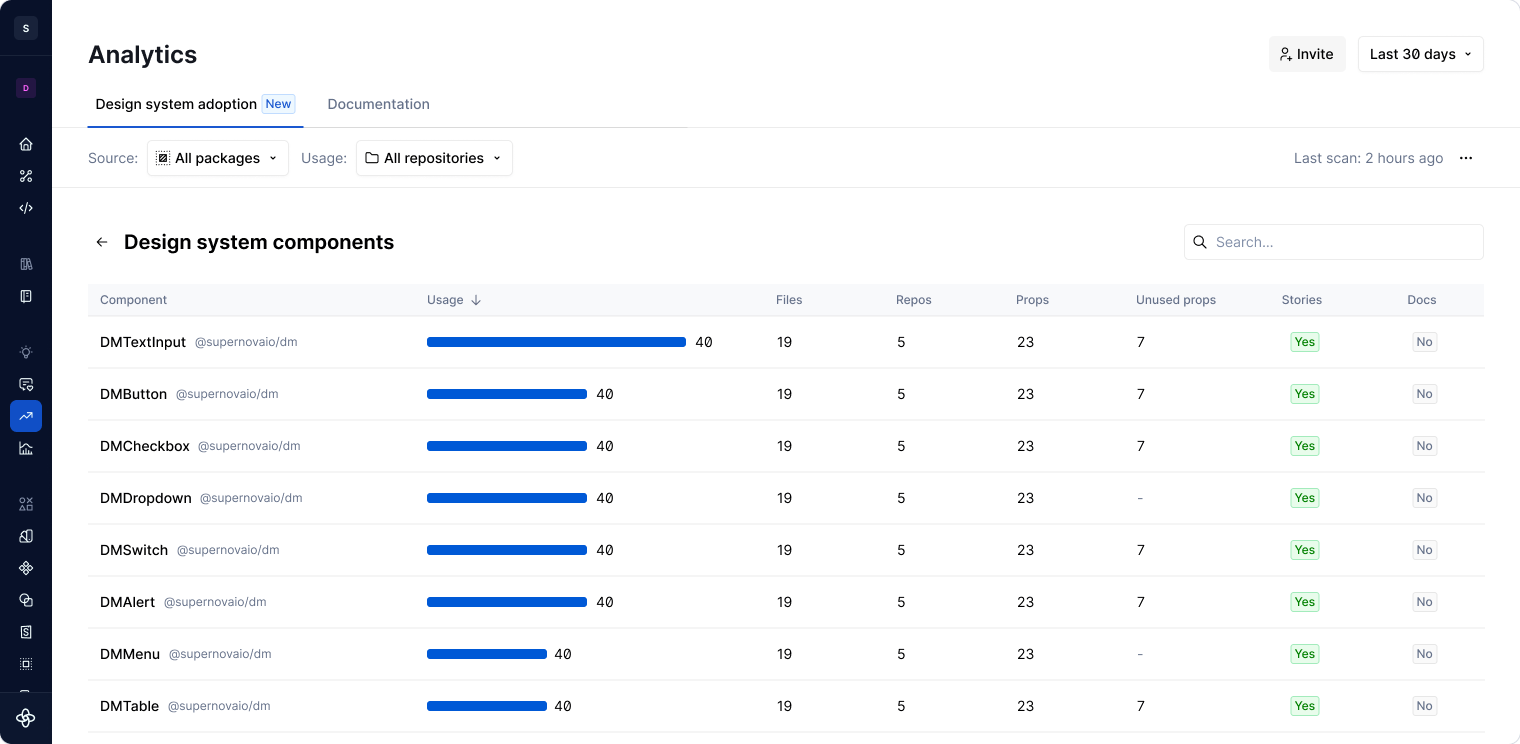
Task: Click the usage bar for DMMenu
Action: point(487,654)
